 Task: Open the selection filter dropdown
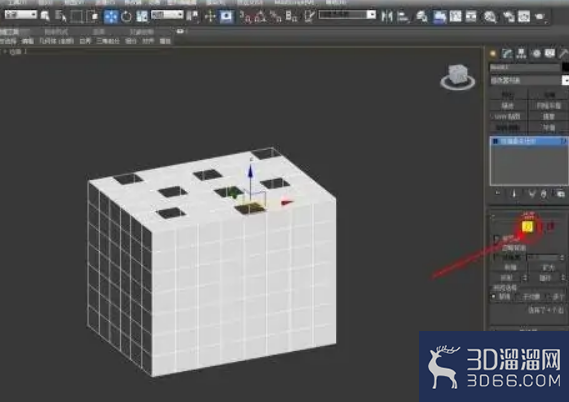21,15
